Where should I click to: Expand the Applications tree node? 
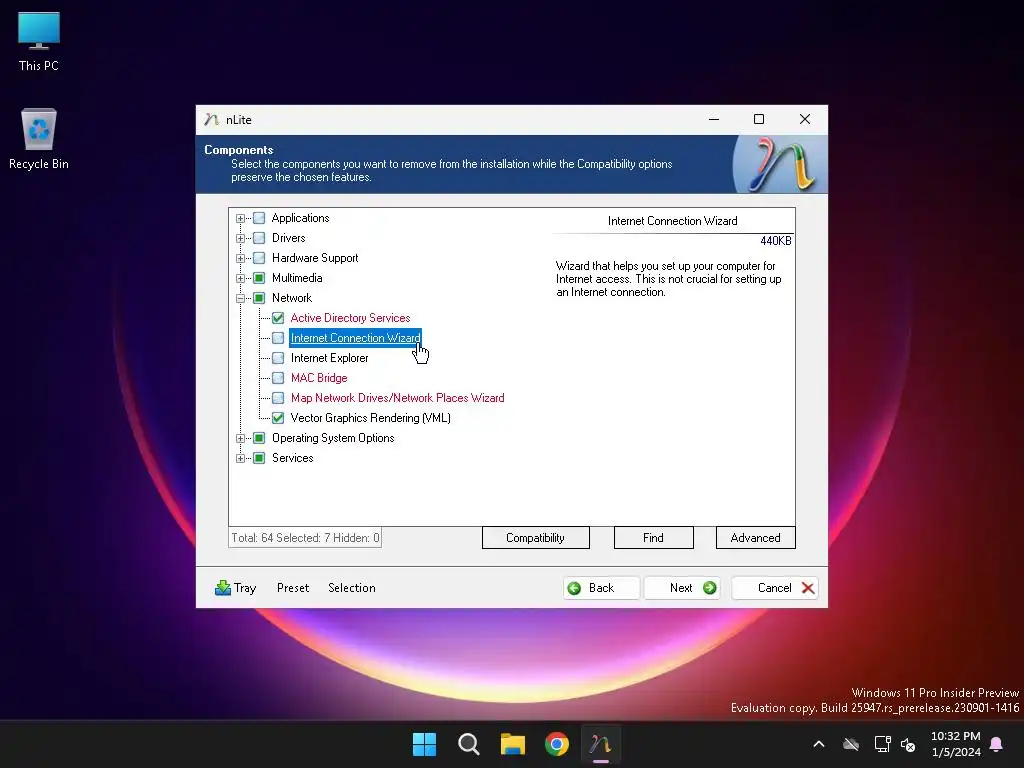[x=240, y=218]
